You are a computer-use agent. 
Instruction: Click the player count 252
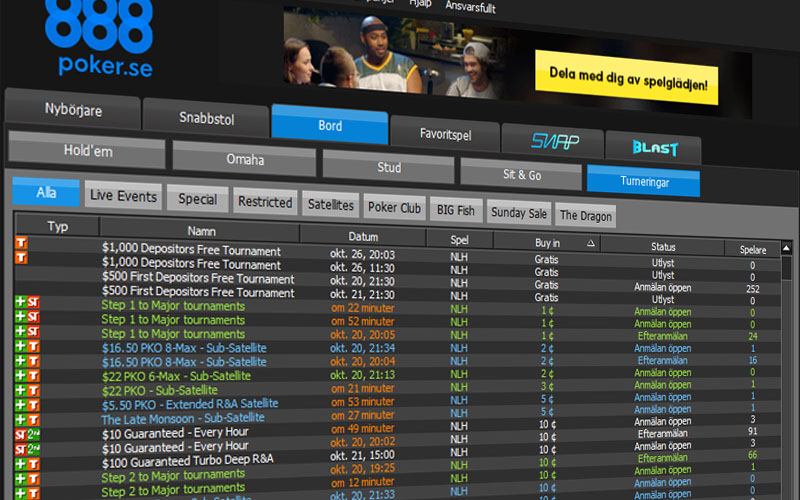pyautogui.click(x=753, y=289)
